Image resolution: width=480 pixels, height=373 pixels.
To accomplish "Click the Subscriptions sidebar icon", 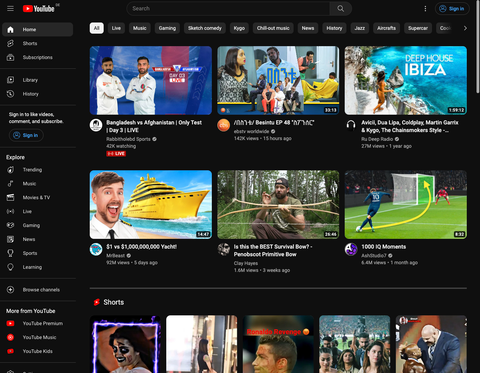I will (10, 57).
